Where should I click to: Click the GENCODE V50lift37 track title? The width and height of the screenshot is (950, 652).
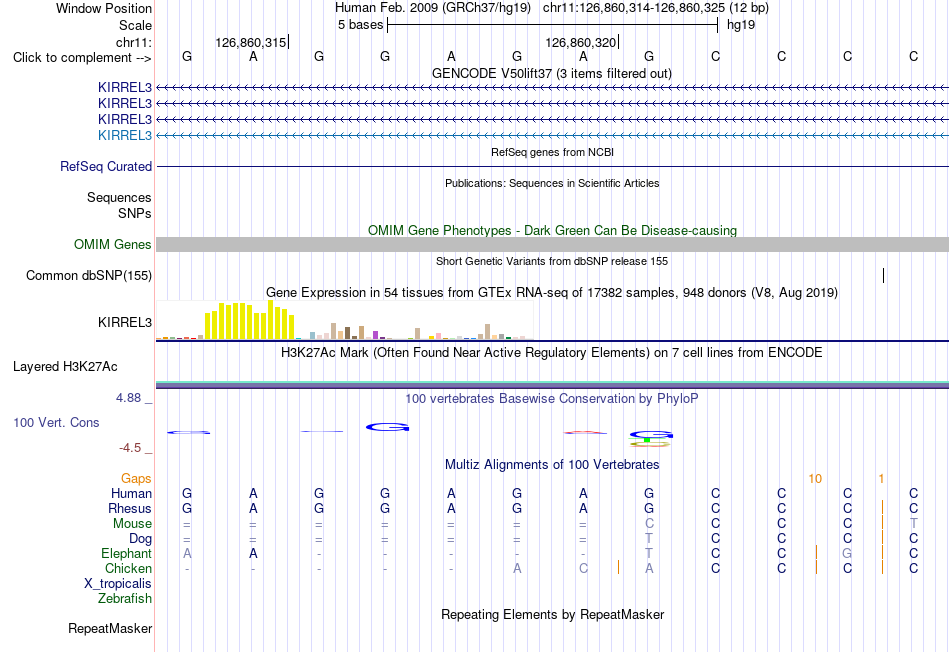(x=552, y=73)
